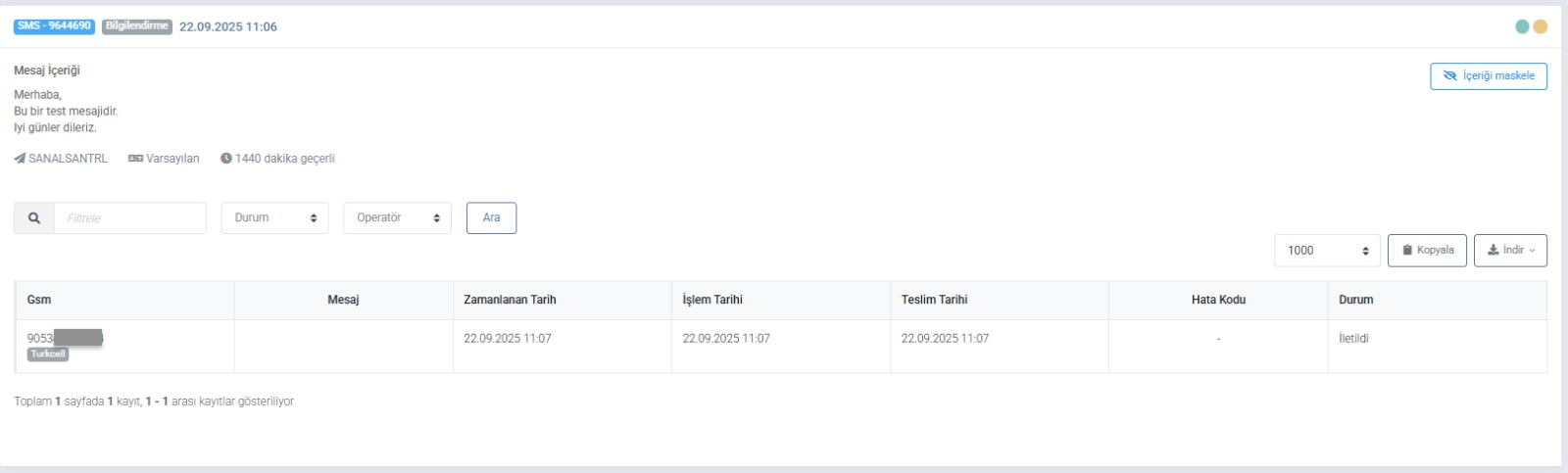
Task: Click the Ara search button
Action: pyautogui.click(x=491, y=218)
